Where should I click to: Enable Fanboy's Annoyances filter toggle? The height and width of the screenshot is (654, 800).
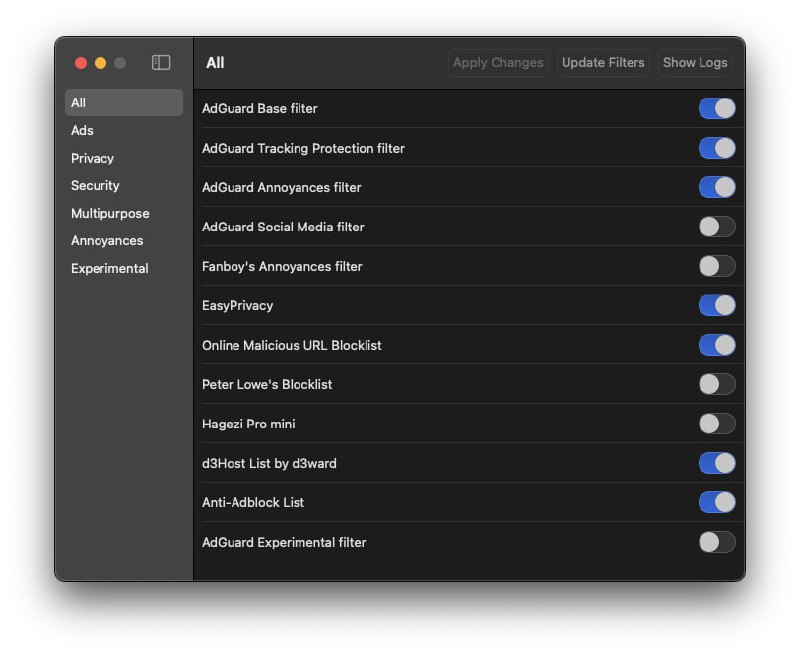pos(716,266)
